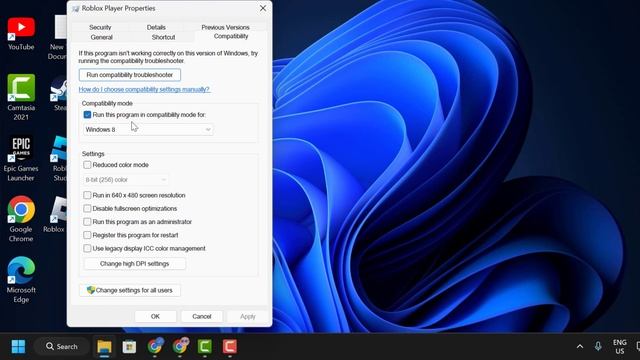The image size is (640, 360).
Task: Enable Use legacy display ICC color management
Action: point(87,248)
